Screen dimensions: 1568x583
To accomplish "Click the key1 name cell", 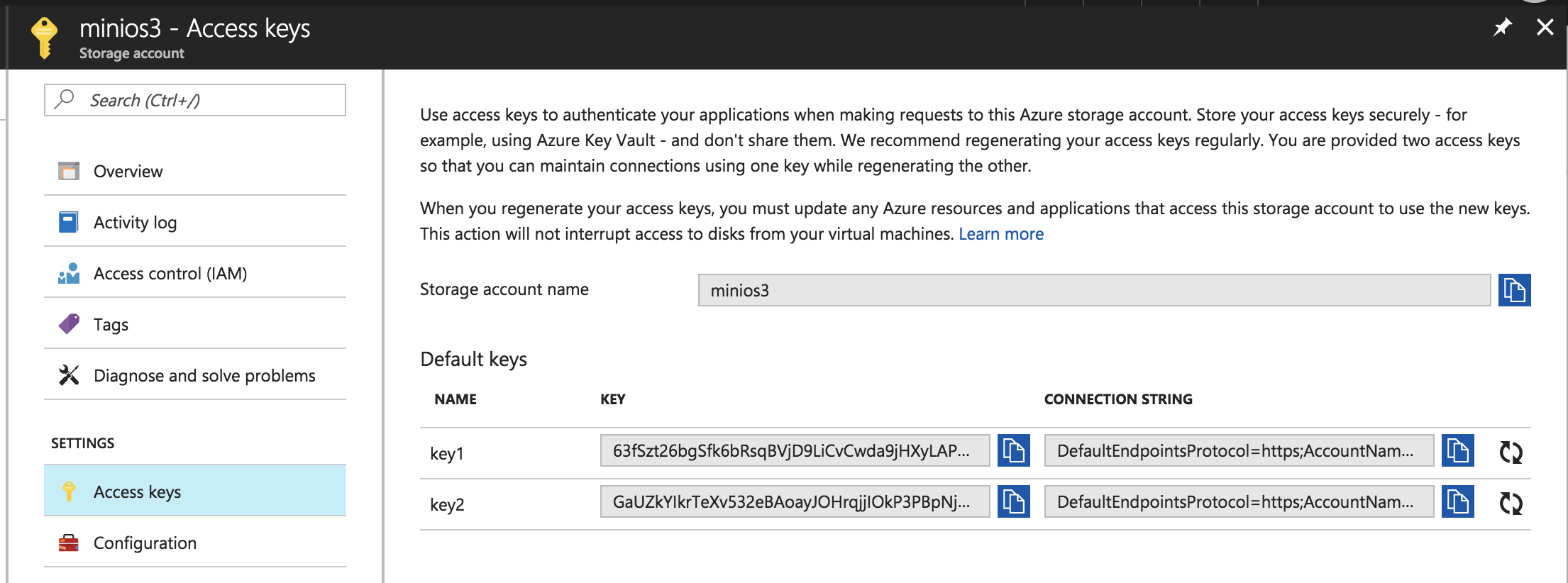I will point(447,454).
